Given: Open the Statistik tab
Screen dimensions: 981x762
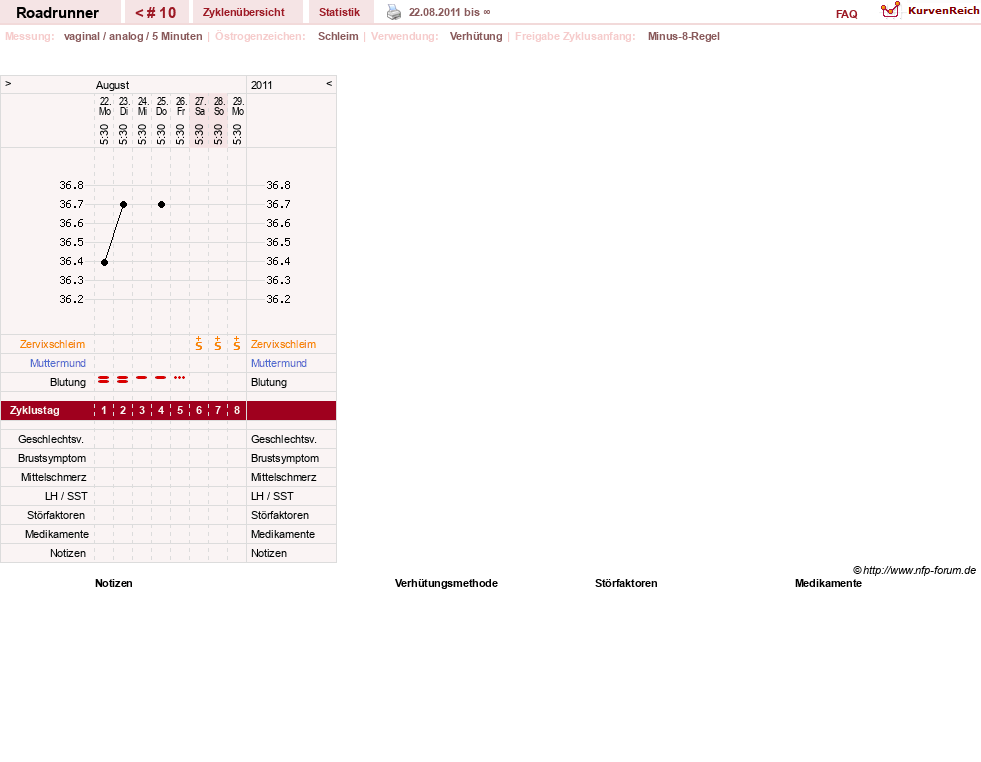Looking at the screenshot, I should (339, 13).
